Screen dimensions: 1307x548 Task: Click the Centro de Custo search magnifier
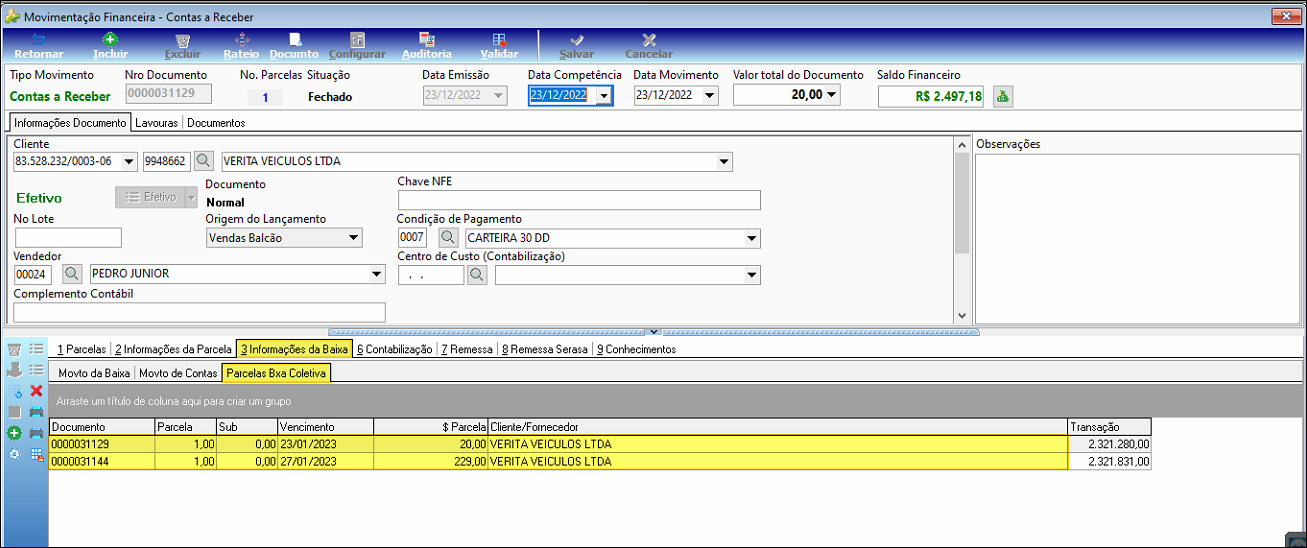pyautogui.click(x=477, y=275)
